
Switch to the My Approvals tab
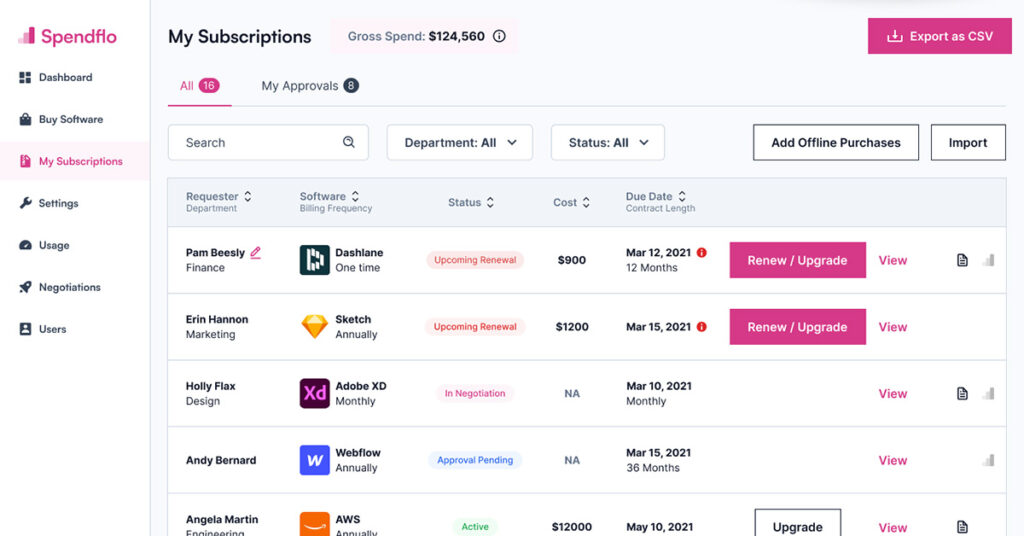(309, 86)
